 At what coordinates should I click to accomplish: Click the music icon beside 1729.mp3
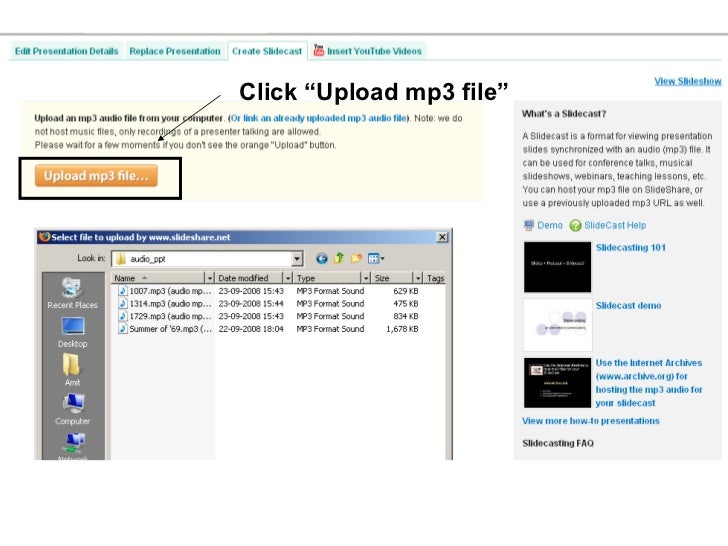123,316
